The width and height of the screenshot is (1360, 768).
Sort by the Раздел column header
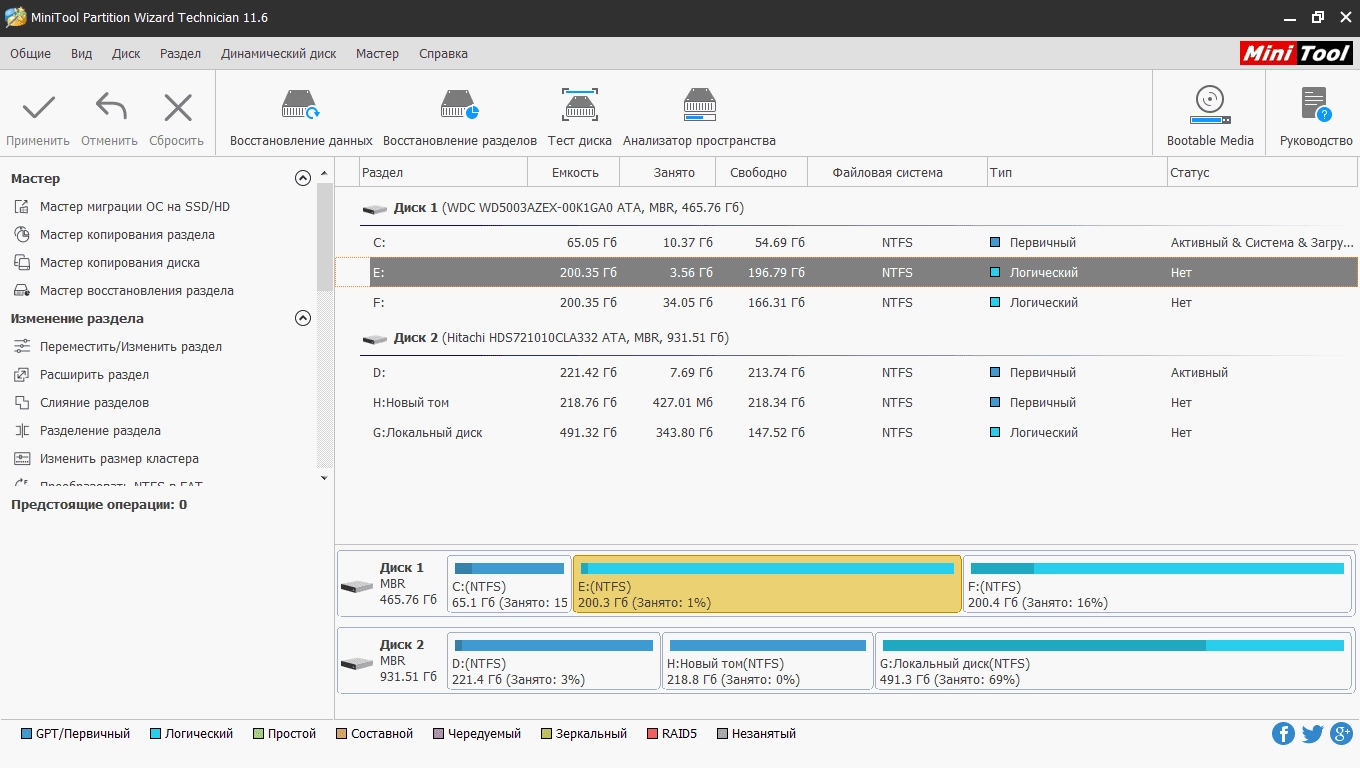443,173
